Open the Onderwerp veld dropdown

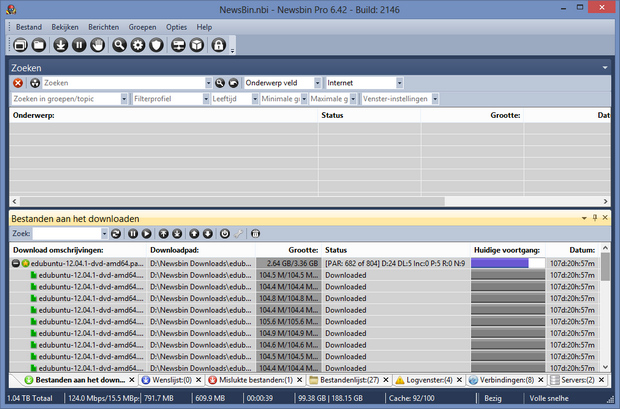point(318,83)
